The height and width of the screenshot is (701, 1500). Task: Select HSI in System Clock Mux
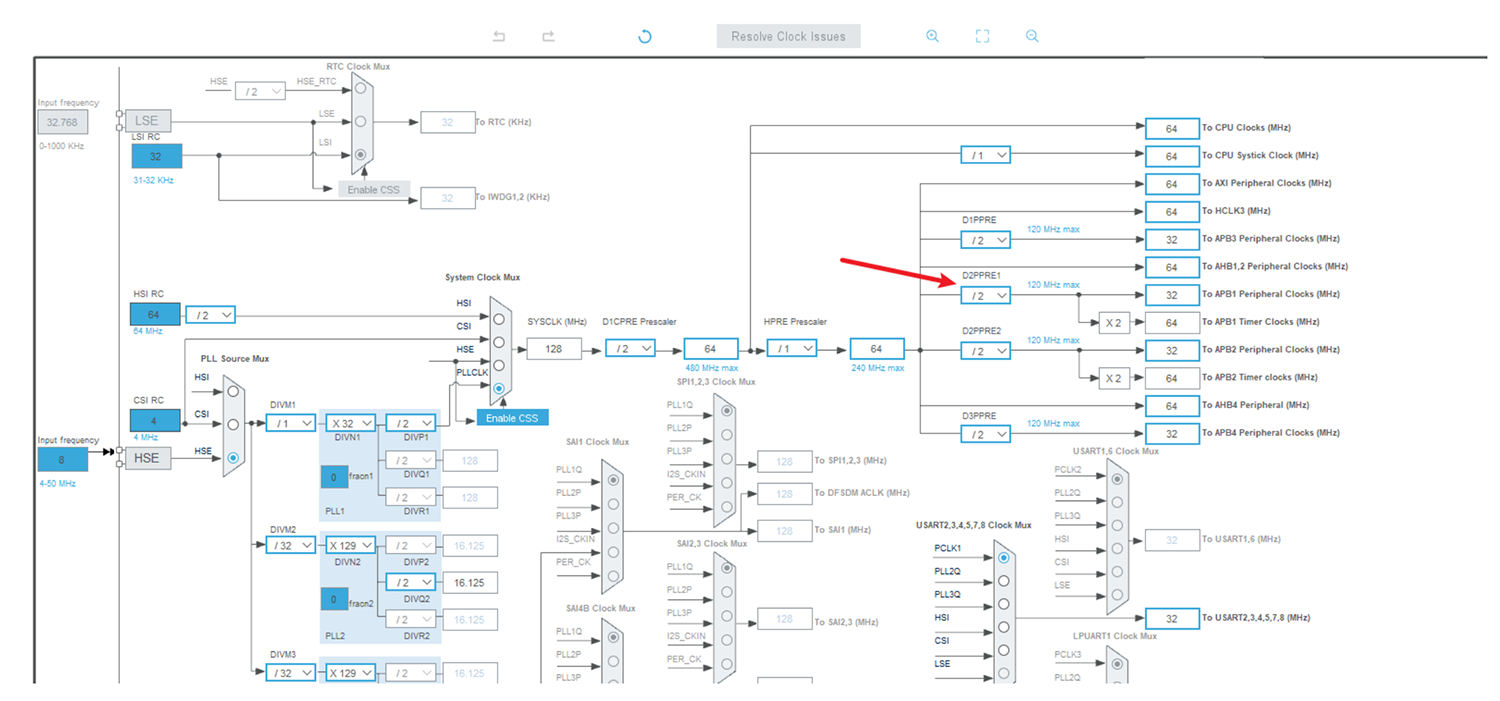pos(498,319)
